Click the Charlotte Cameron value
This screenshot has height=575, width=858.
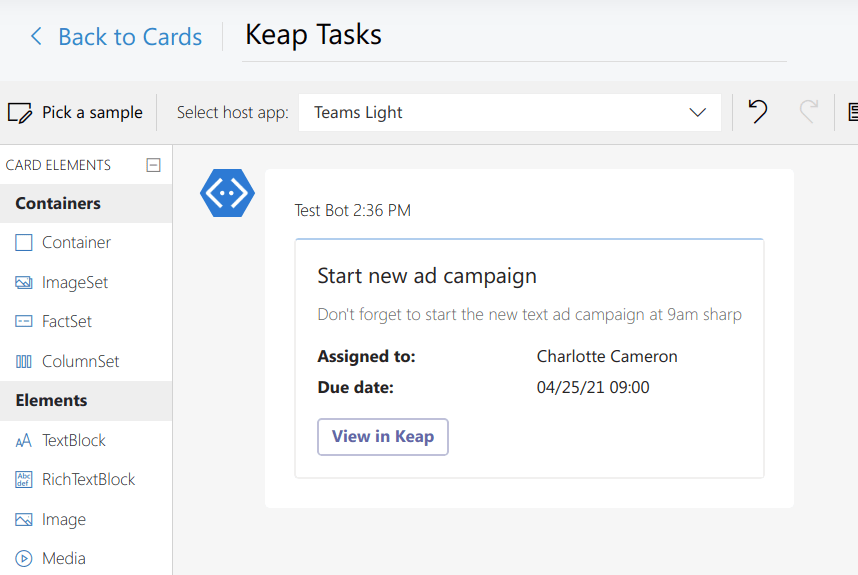[607, 357]
